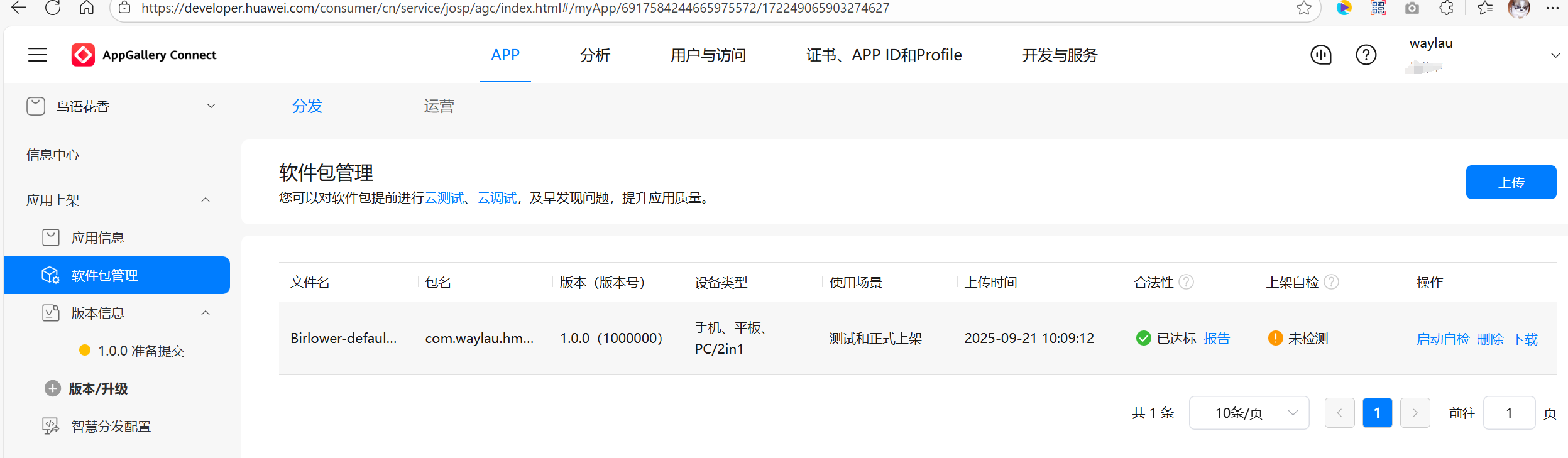Click the 合法性 help tooltip icon
This screenshot has width=1568, height=458.
tap(1186, 282)
